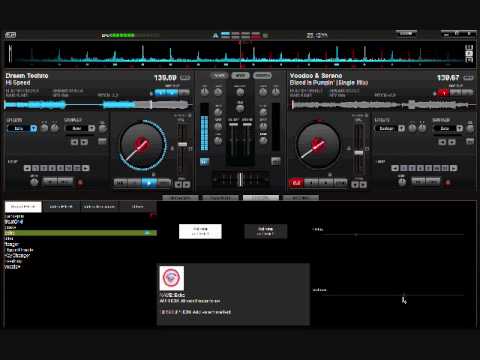Pause the right deck
The height and width of the screenshot is (360, 480).
pyautogui.click(x=311, y=183)
